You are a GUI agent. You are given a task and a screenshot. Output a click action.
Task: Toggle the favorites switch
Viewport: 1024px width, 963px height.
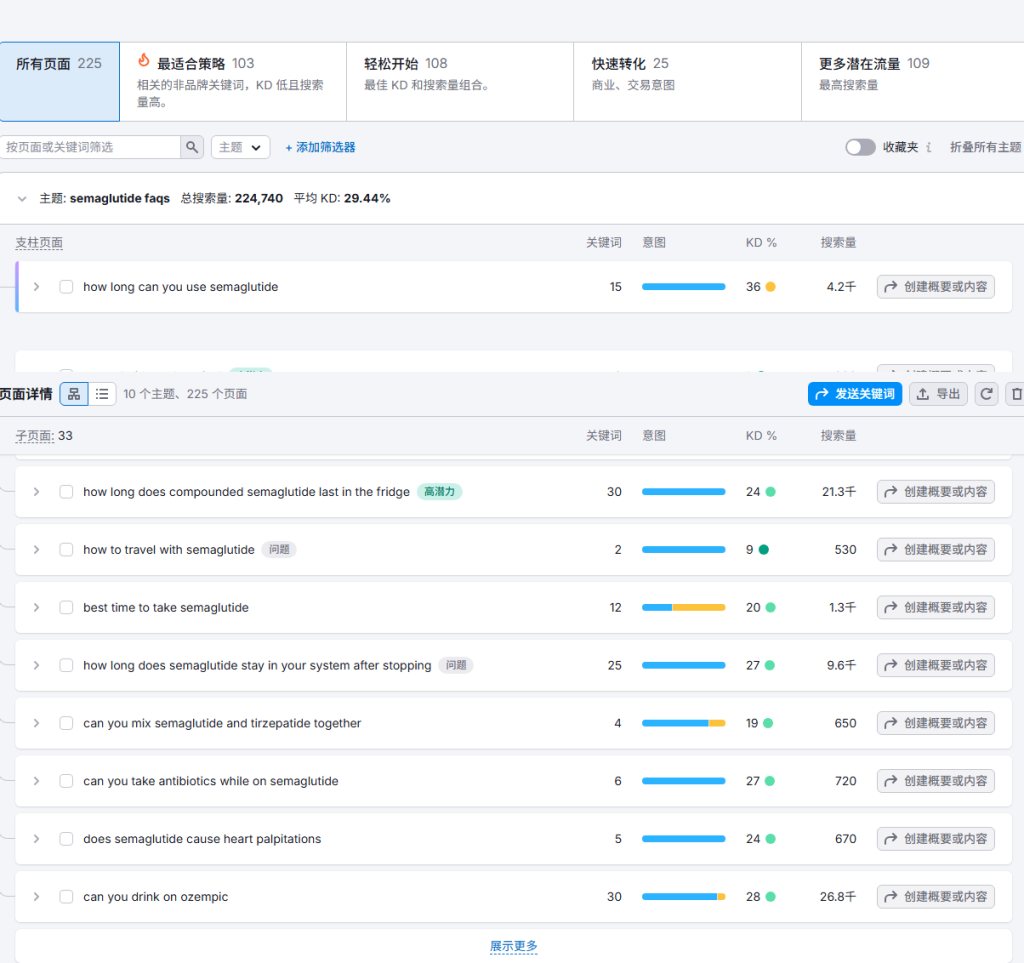(860, 148)
